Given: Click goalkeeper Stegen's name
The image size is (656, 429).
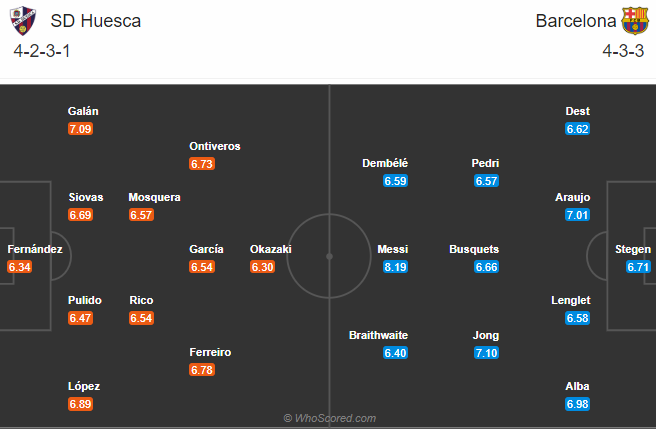Looking at the screenshot, I should tap(634, 249).
